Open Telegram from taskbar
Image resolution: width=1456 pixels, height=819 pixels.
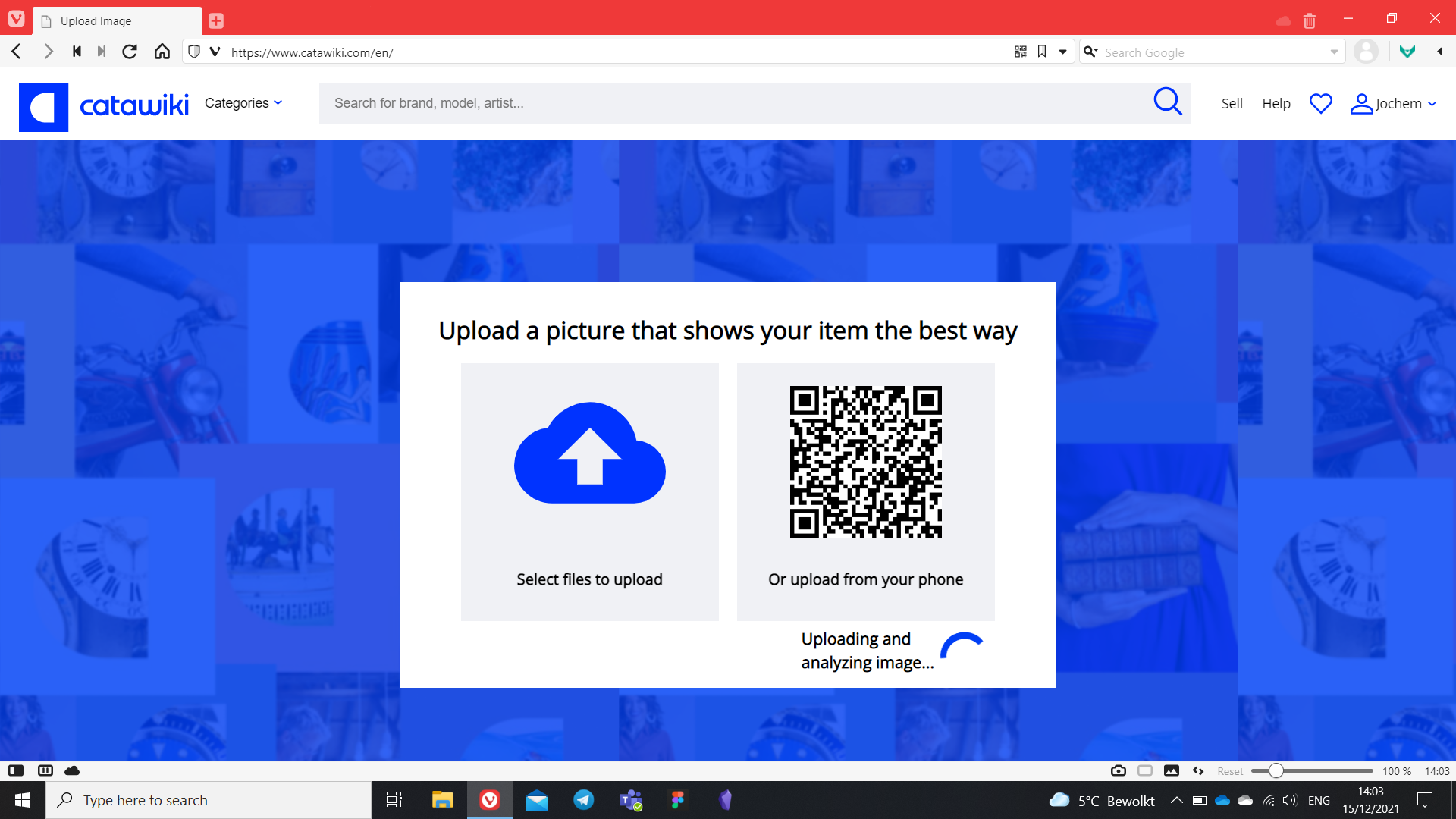[584, 800]
